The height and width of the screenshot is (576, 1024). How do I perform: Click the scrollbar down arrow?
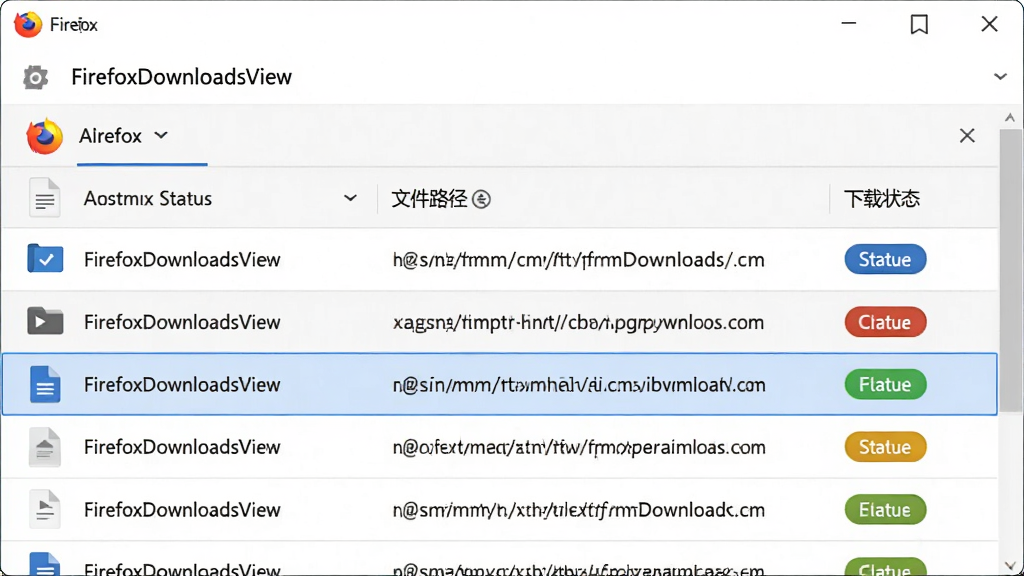click(x=1010, y=566)
